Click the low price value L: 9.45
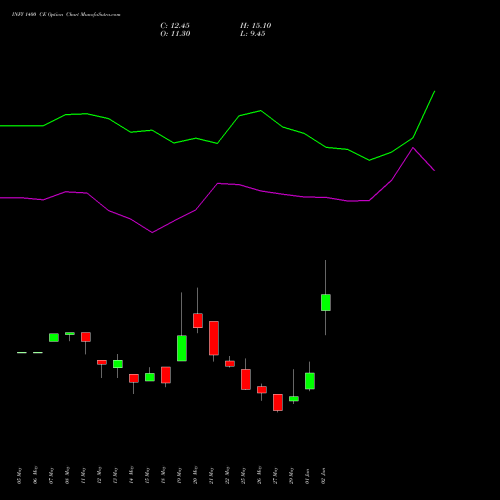Viewport: 500px width, 500px height. (x=253, y=34)
